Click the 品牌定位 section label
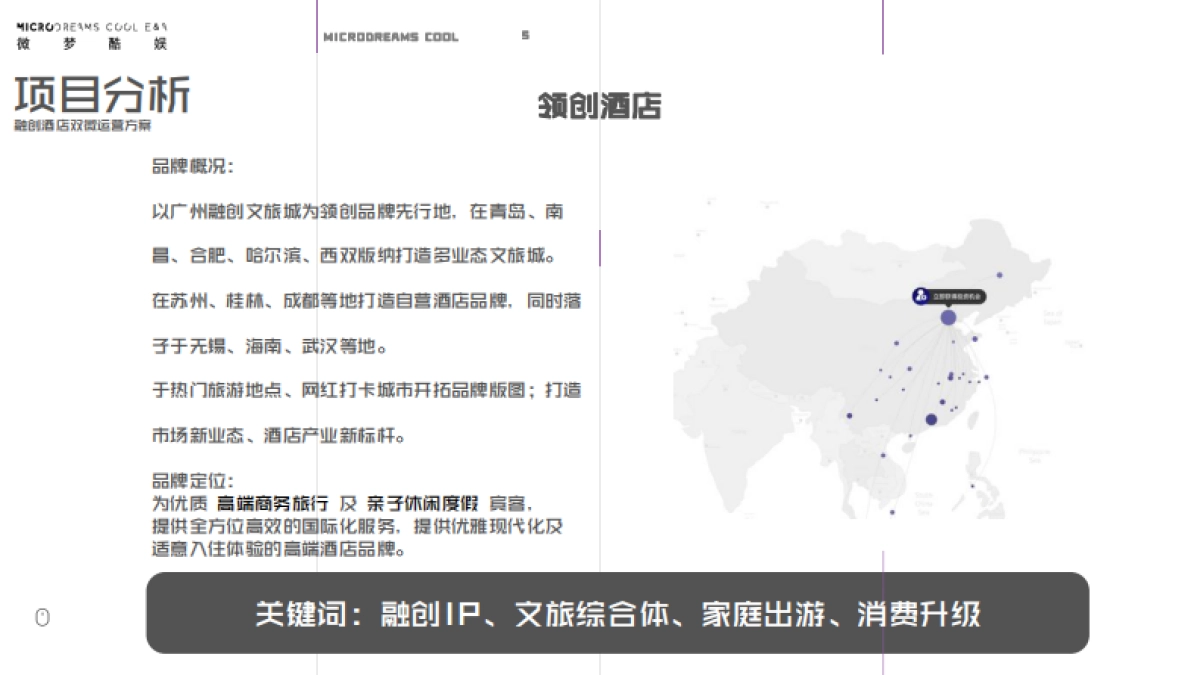Screen dimensions: 1200x675 point(193,481)
